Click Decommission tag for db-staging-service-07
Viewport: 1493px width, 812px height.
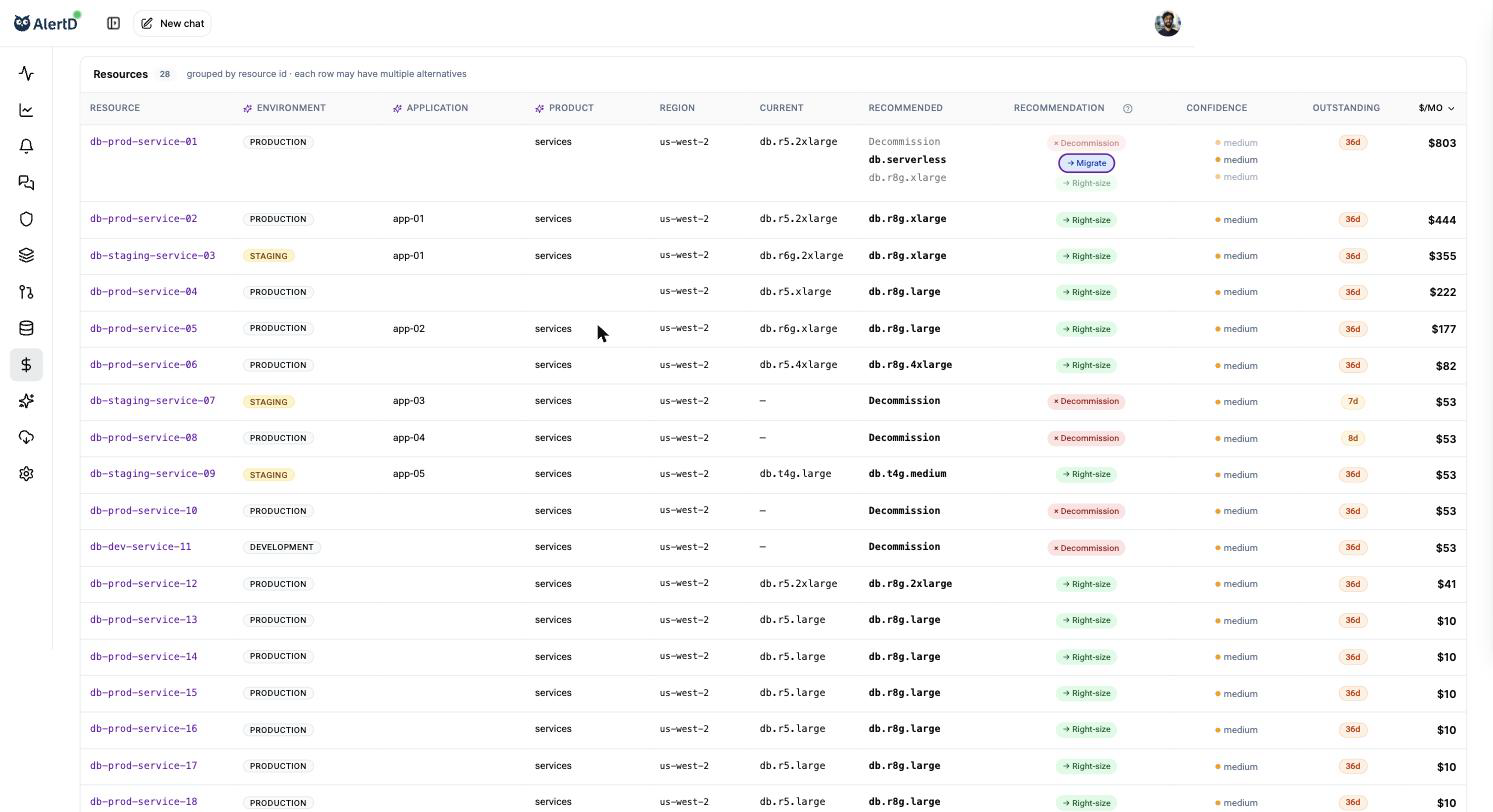pyautogui.click(x=1086, y=402)
